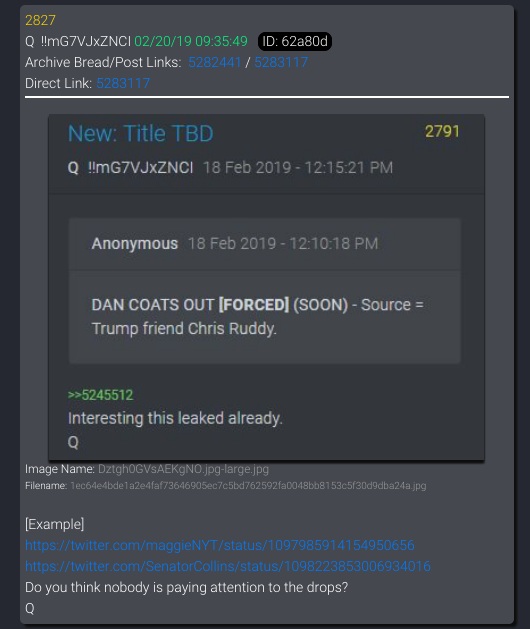
Task: Click the ID: 62a80d badge
Action: tap(295, 41)
